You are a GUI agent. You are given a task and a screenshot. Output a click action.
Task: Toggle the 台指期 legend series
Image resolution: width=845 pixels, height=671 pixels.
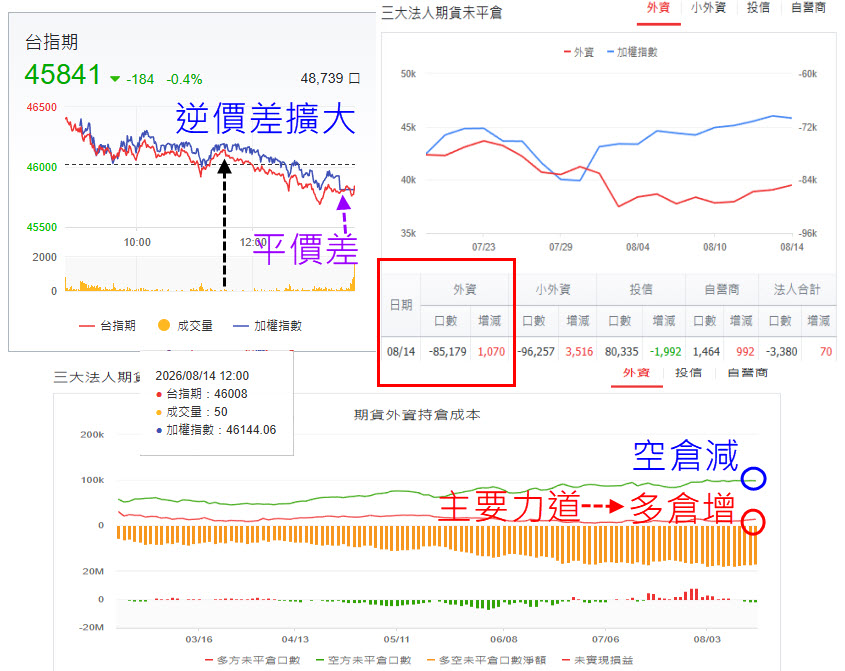coord(107,326)
